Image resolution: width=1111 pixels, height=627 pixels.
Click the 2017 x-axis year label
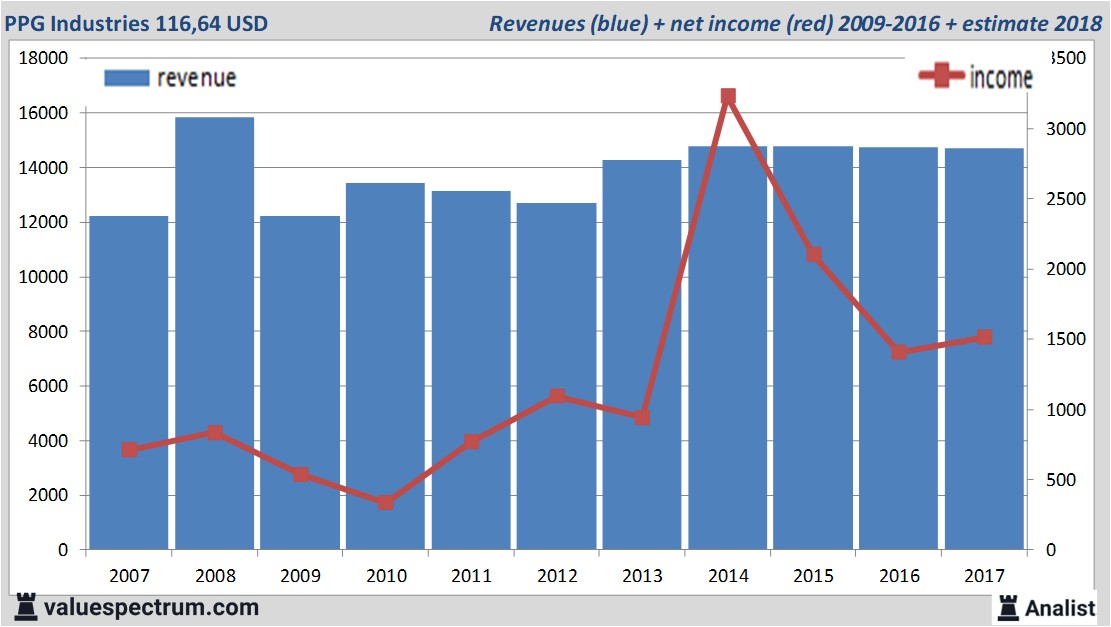point(985,575)
